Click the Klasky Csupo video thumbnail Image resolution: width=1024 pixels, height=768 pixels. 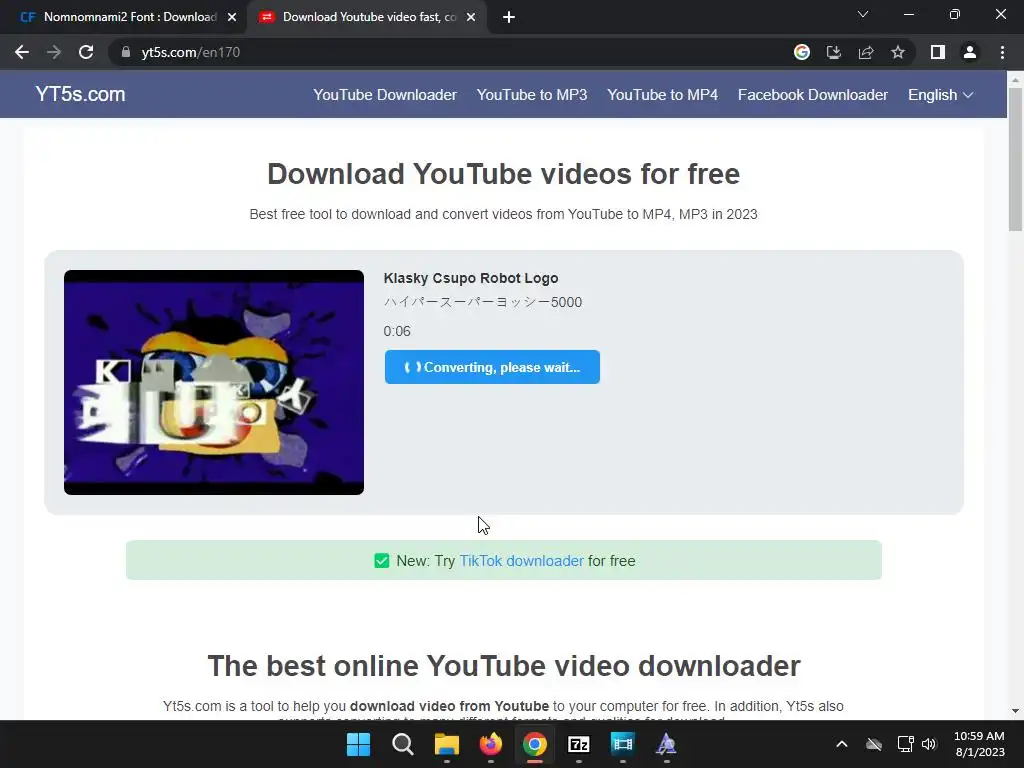pos(214,382)
